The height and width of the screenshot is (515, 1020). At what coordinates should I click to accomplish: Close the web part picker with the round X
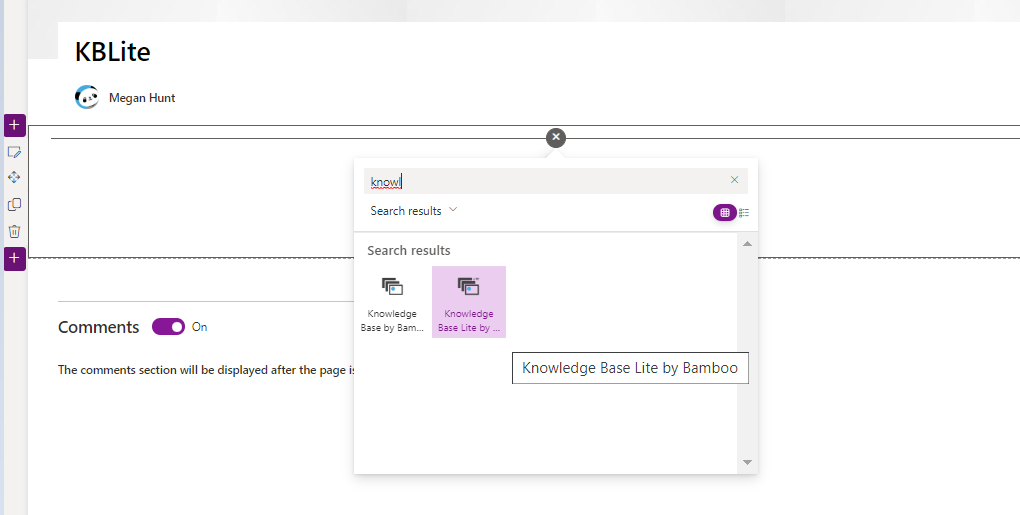point(556,138)
